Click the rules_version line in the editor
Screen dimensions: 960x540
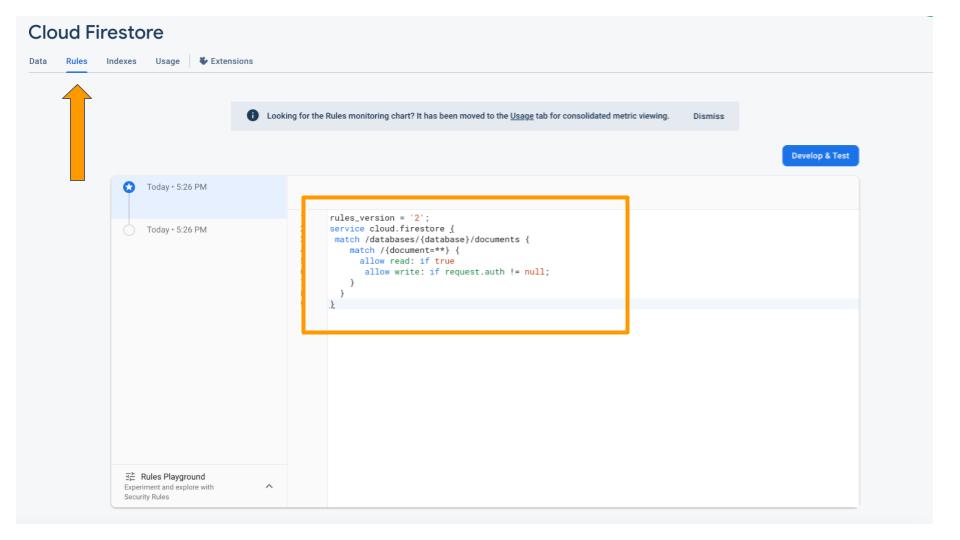[x=380, y=218]
